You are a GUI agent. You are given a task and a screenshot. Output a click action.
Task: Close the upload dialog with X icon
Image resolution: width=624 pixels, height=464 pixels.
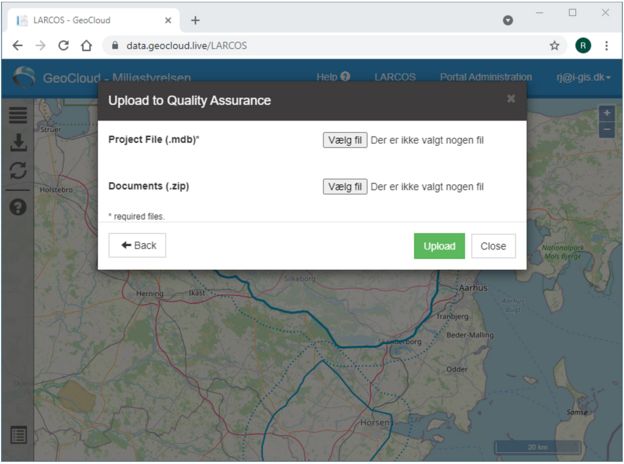pyautogui.click(x=511, y=99)
